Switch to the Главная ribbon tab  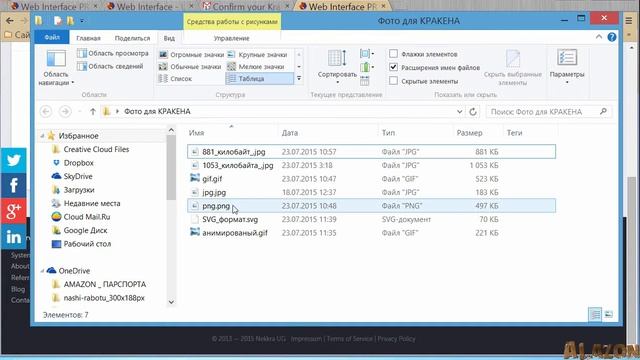tap(88, 38)
